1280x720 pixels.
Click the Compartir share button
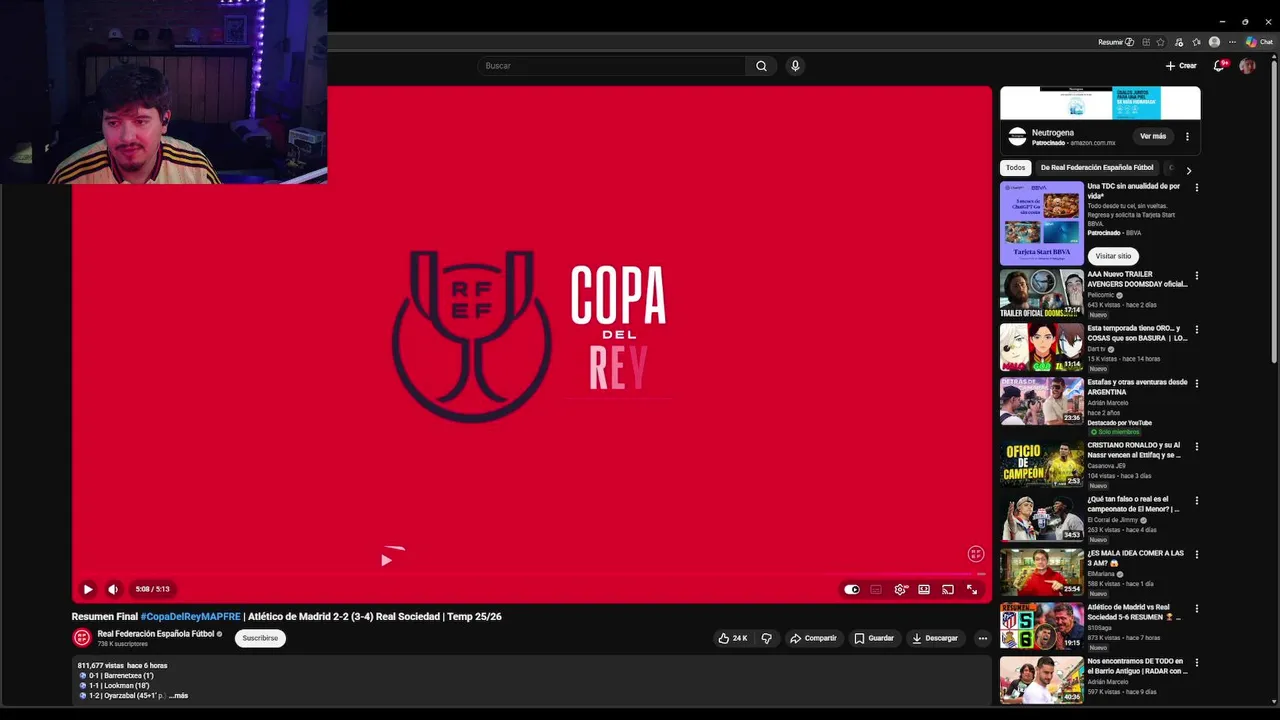[x=813, y=638]
